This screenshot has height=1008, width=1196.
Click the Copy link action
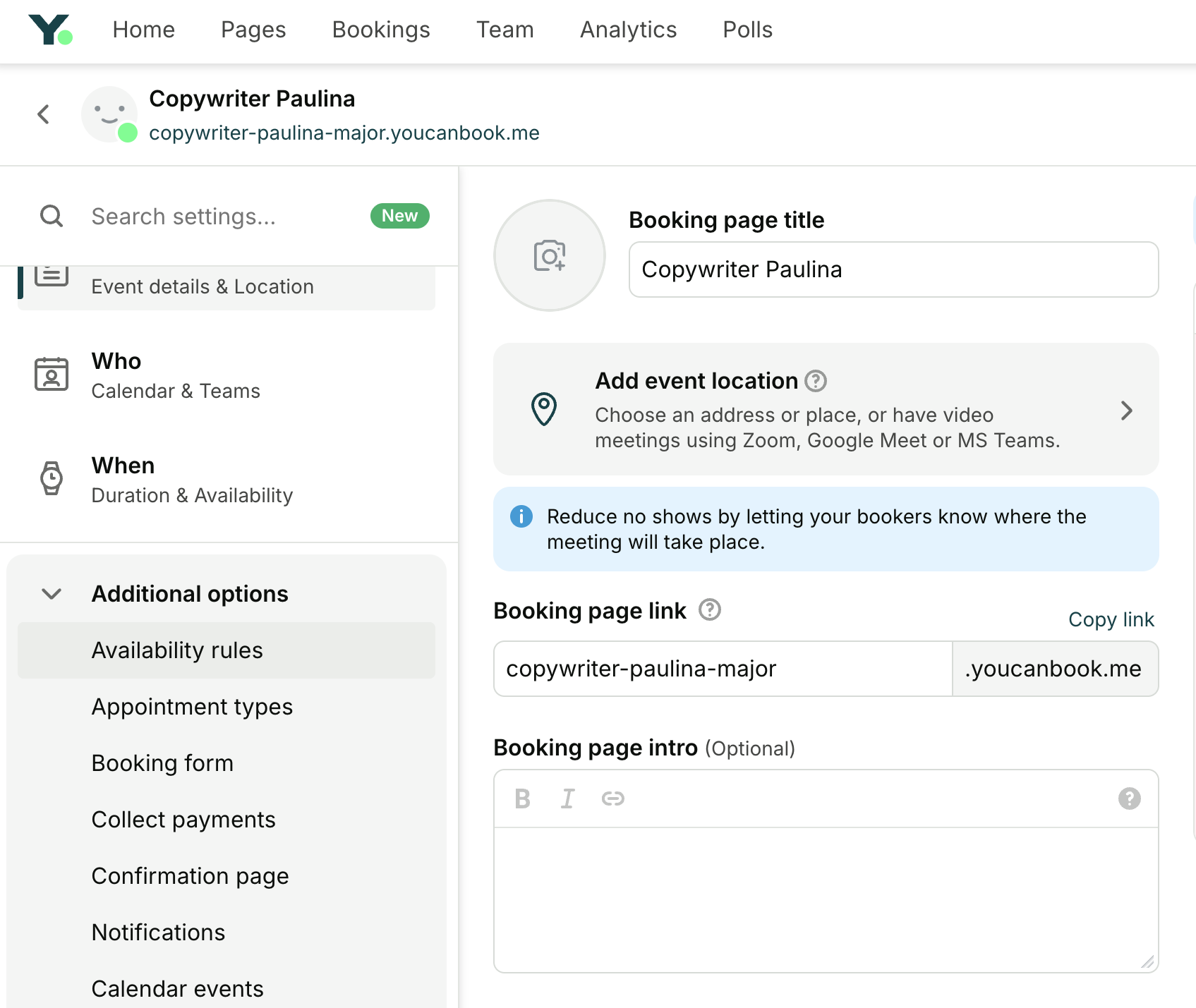[x=1111, y=619]
